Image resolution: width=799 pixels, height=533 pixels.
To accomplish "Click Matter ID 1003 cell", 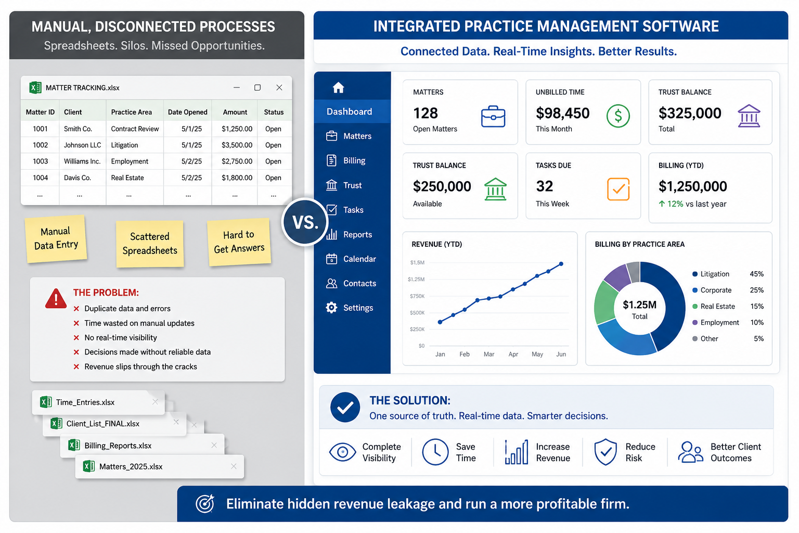I will pyautogui.click(x=40, y=162).
